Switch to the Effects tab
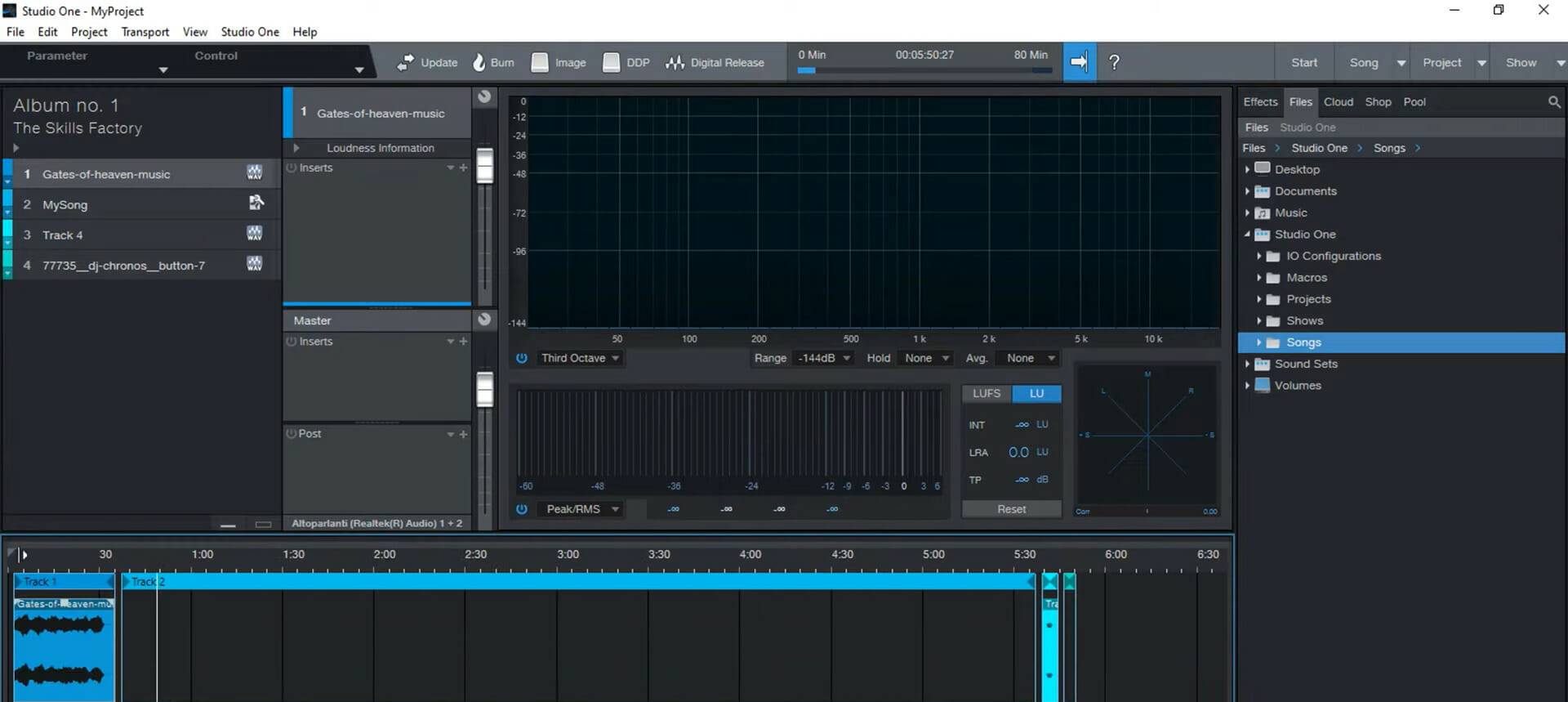This screenshot has height=702, width=1568. pos(1260,102)
